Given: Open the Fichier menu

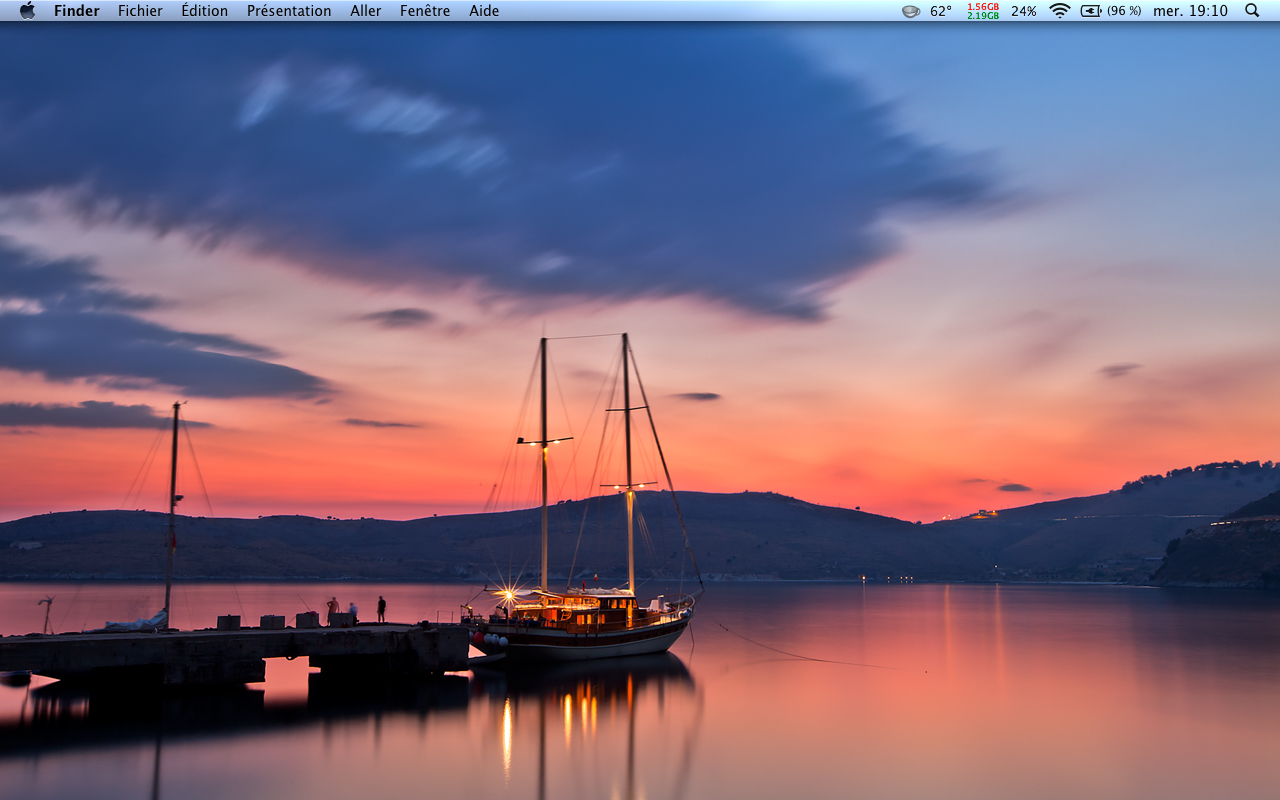Looking at the screenshot, I should [140, 11].
